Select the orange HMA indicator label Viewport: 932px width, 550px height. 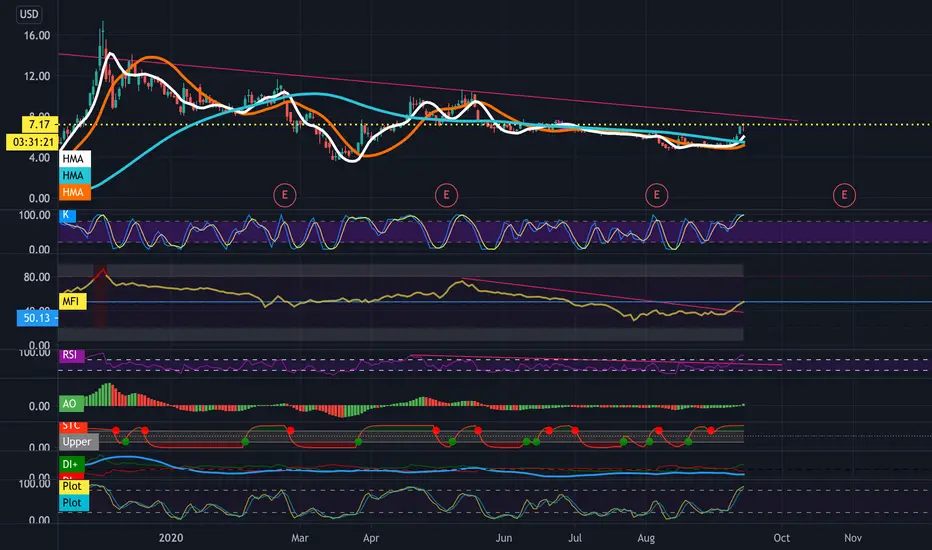pos(74,192)
